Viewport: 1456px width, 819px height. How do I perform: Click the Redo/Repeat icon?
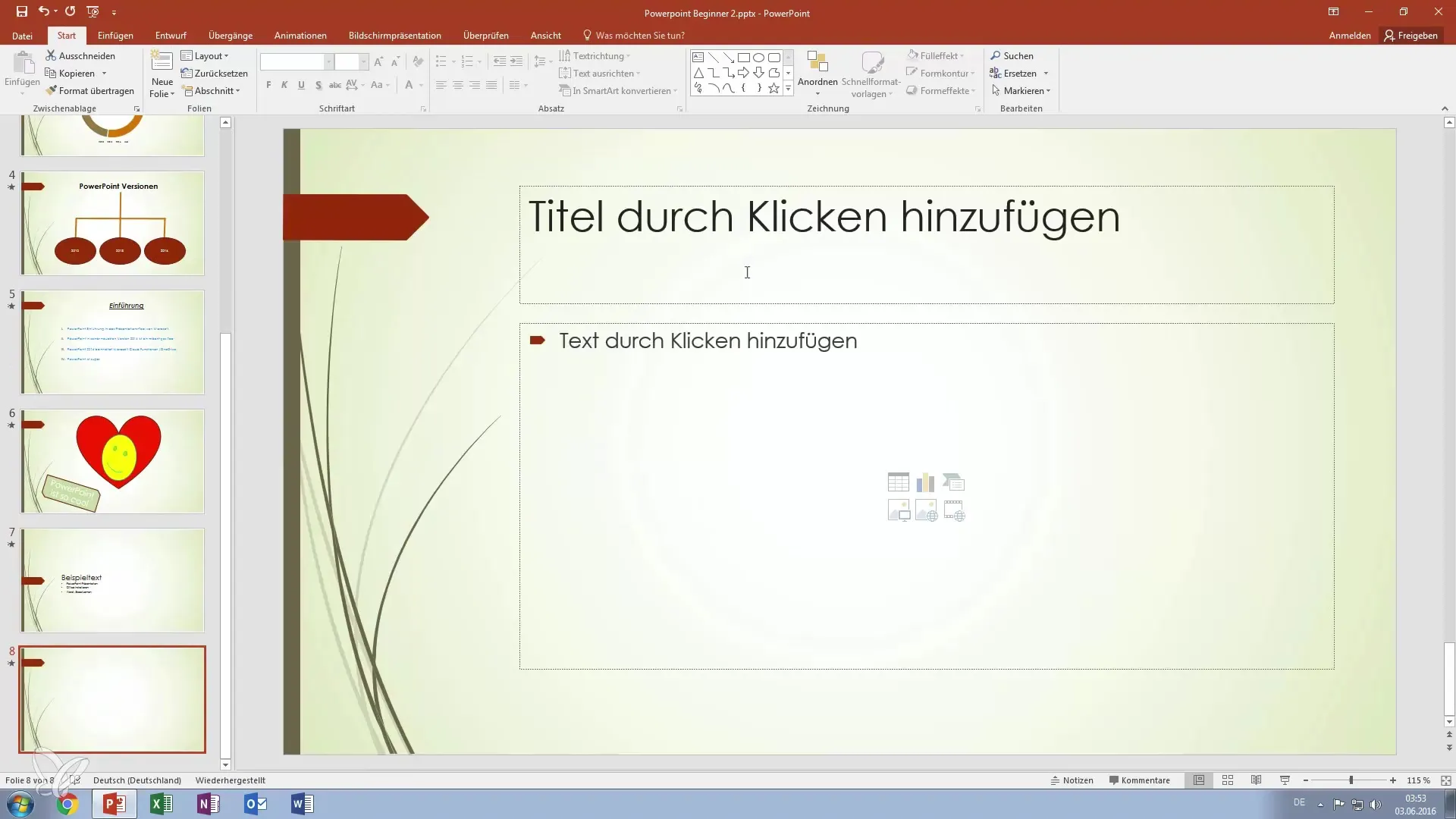(70, 12)
